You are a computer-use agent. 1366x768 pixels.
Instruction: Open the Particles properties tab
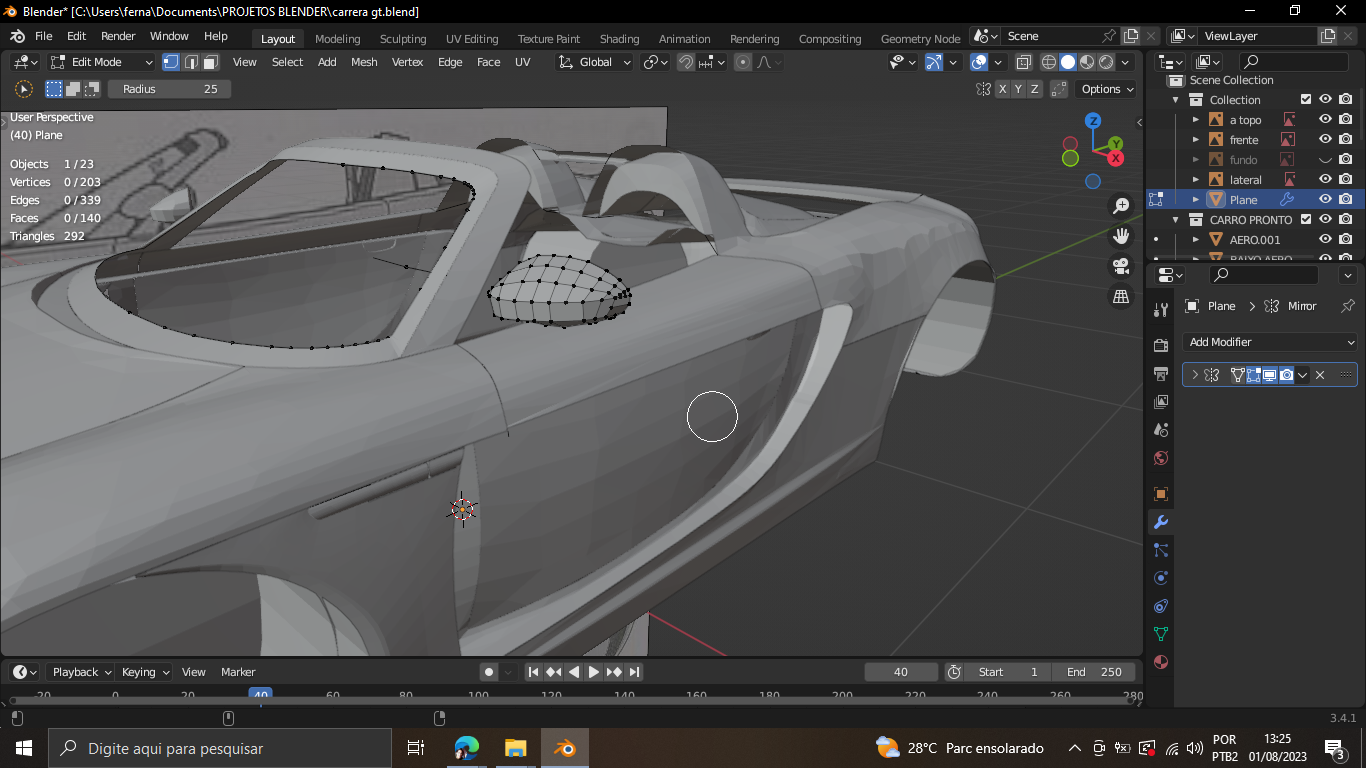[1161, 550]
